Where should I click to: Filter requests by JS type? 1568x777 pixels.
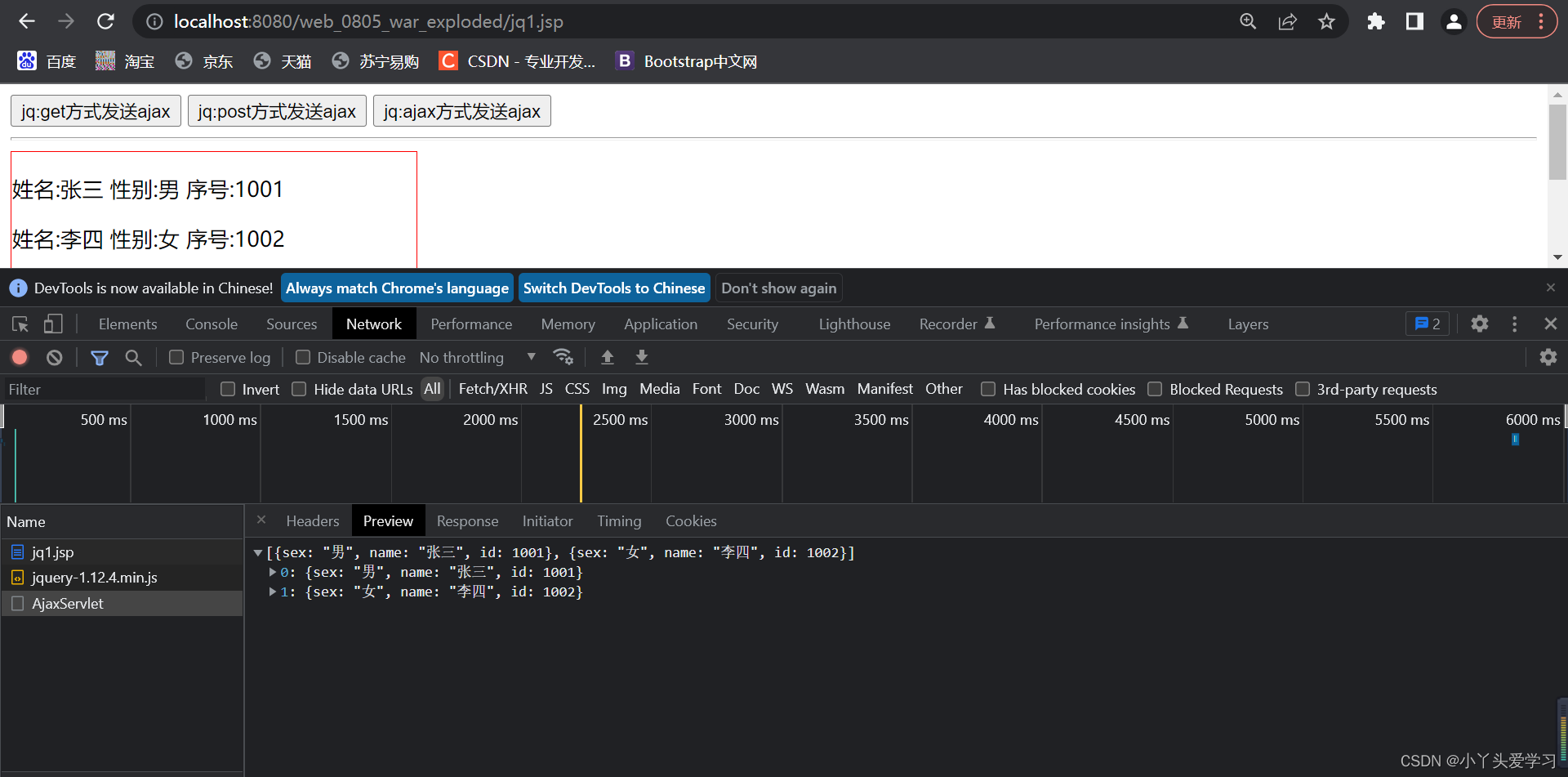546,389
